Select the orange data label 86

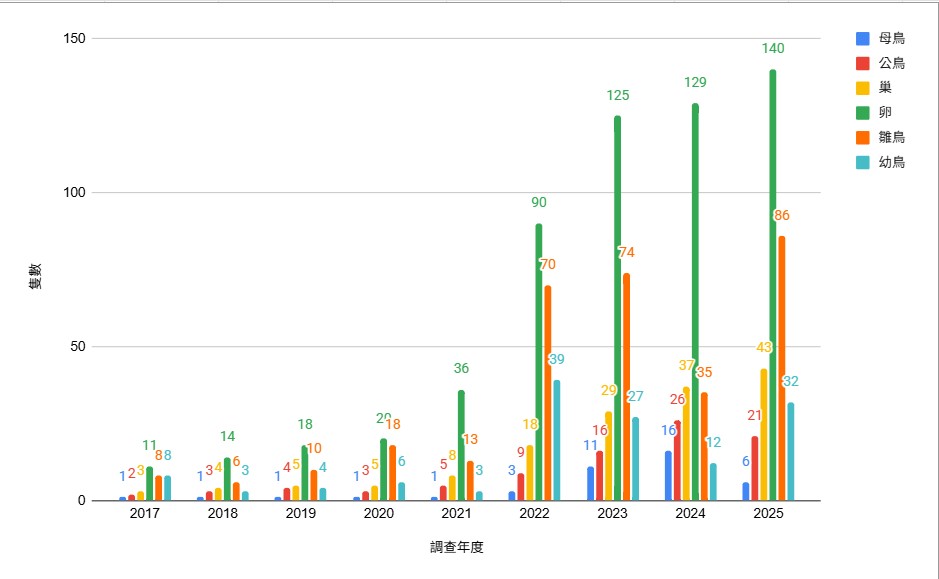tap(781, 215)
